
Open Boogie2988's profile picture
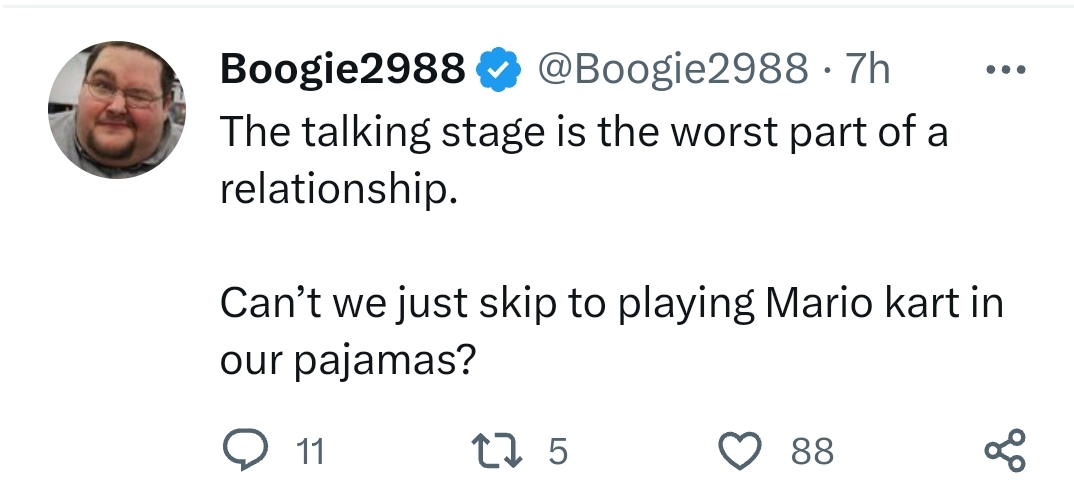click(x=117, y=110)
